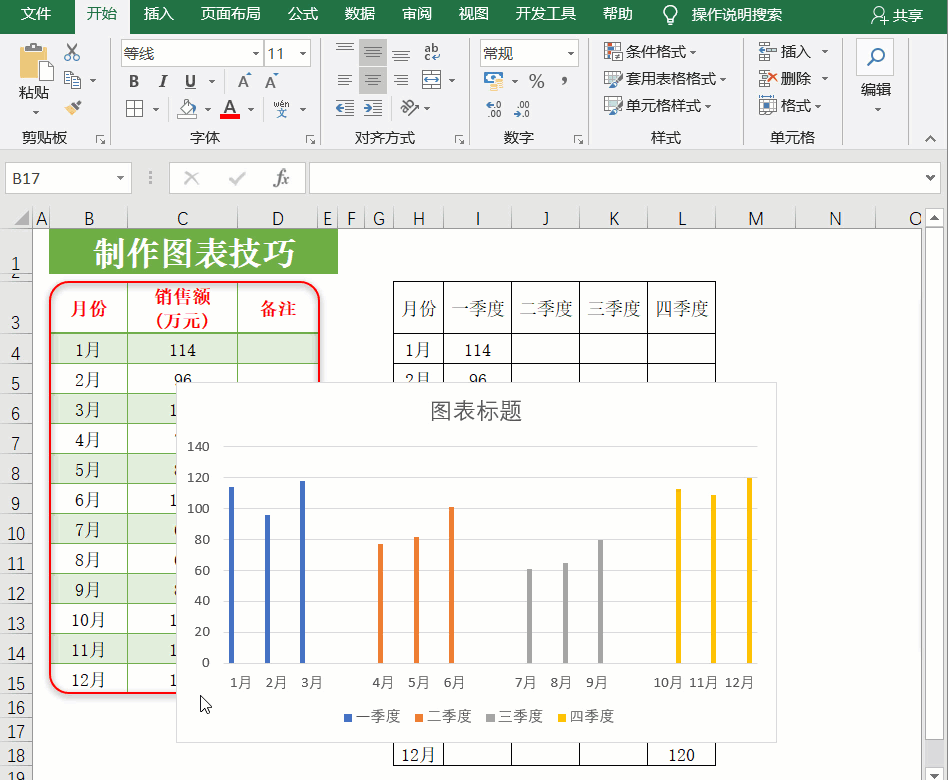
Task: Open the font name 等线 dropdown
Action: coord(256,54)
